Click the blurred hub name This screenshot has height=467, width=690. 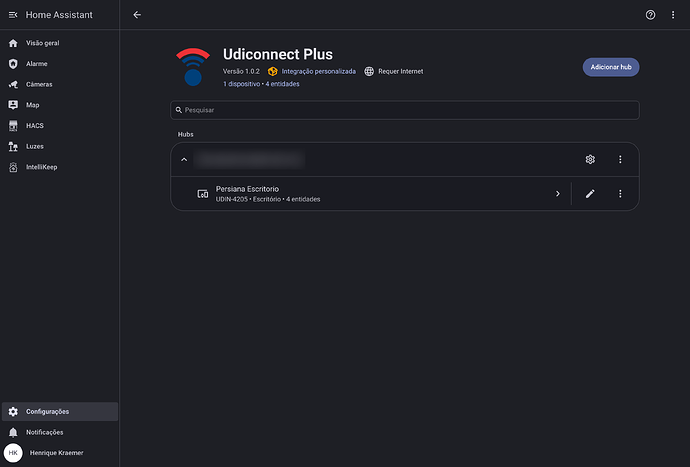250,159
